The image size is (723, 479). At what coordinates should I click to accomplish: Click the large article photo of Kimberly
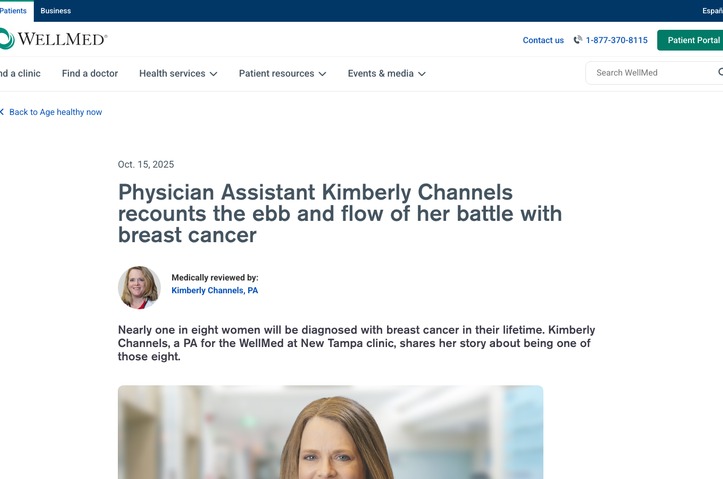click(x=331, y=432)
